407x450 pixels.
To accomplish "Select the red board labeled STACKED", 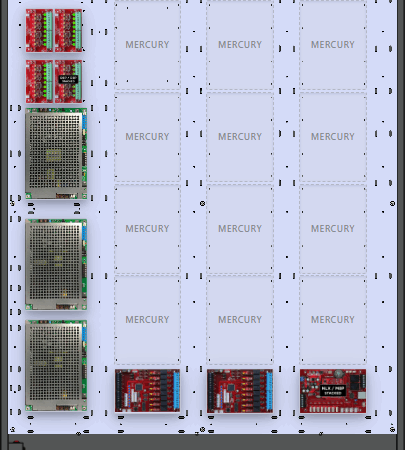I will [333, 391].
